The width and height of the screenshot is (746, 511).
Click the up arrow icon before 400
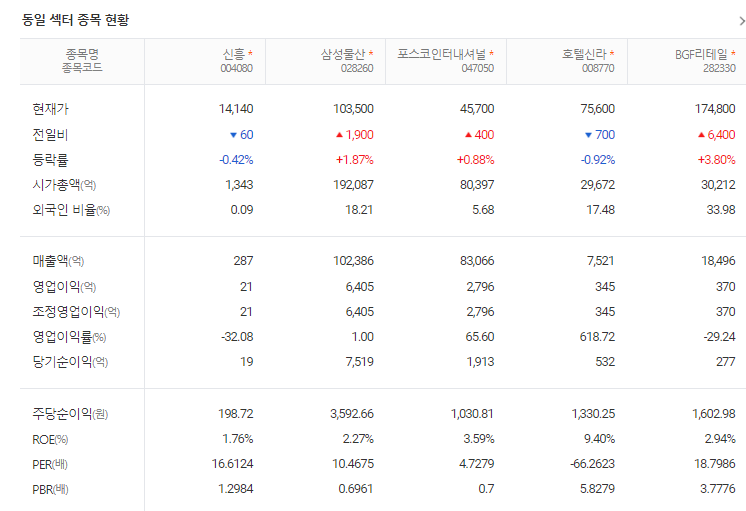[468, 135]
